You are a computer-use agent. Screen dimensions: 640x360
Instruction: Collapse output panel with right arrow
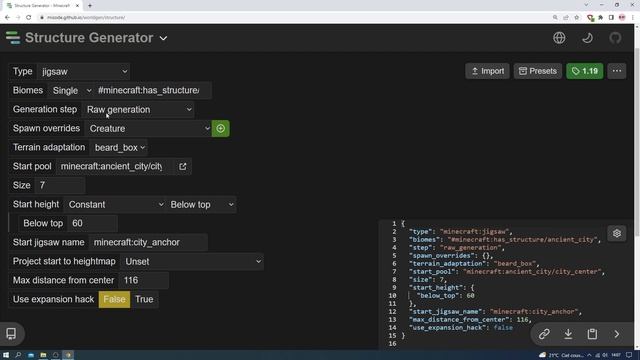click(616, 334)
